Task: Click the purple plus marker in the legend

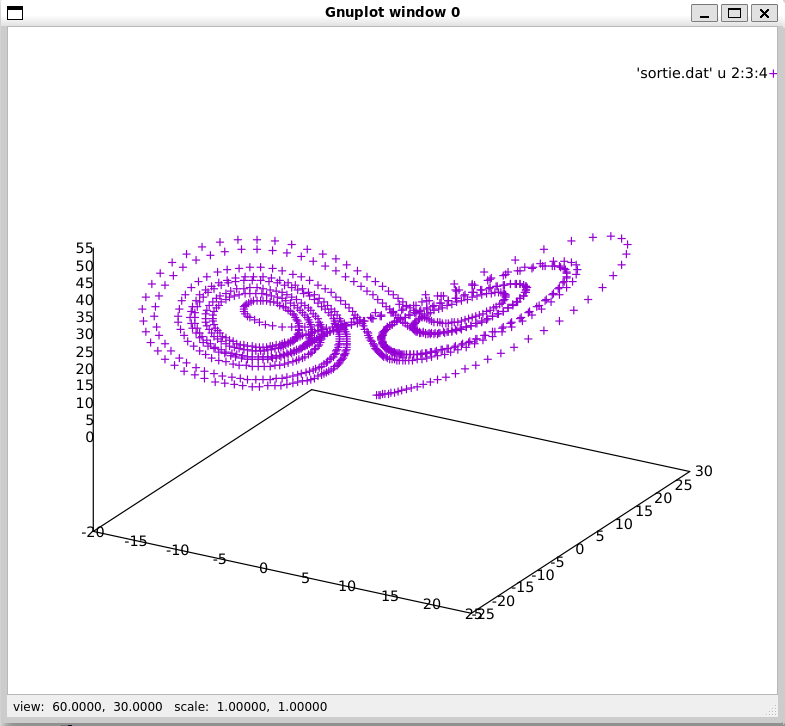Action: coord(773,73)
